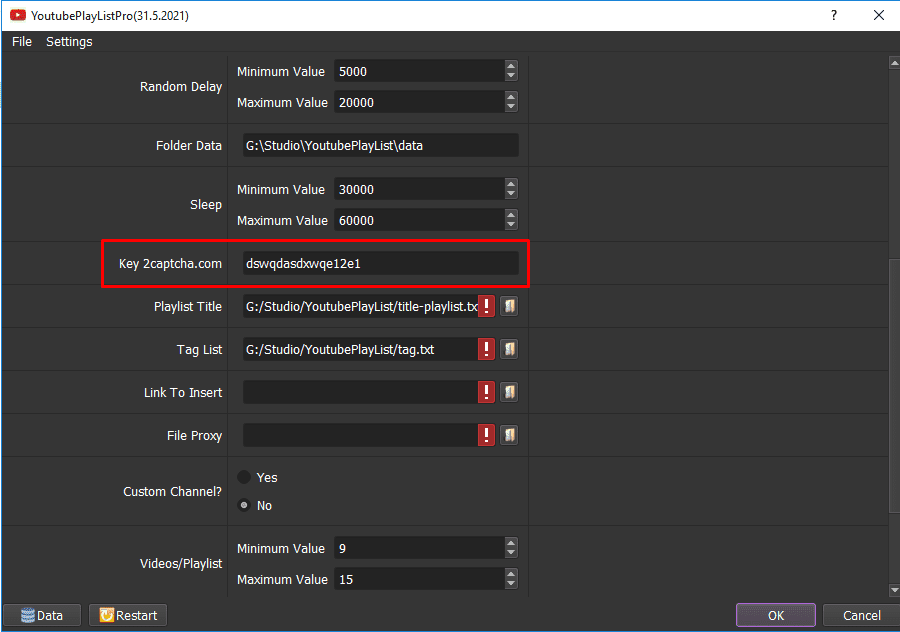Increase Videos/Playlist Maximum Value

pos(511,574)
